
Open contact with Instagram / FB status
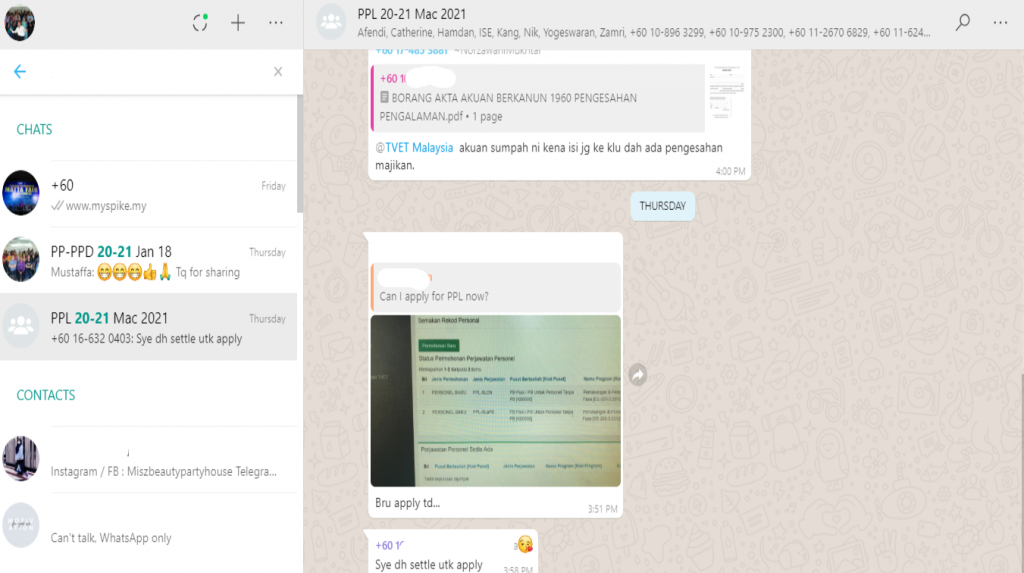tap(149, 460)
